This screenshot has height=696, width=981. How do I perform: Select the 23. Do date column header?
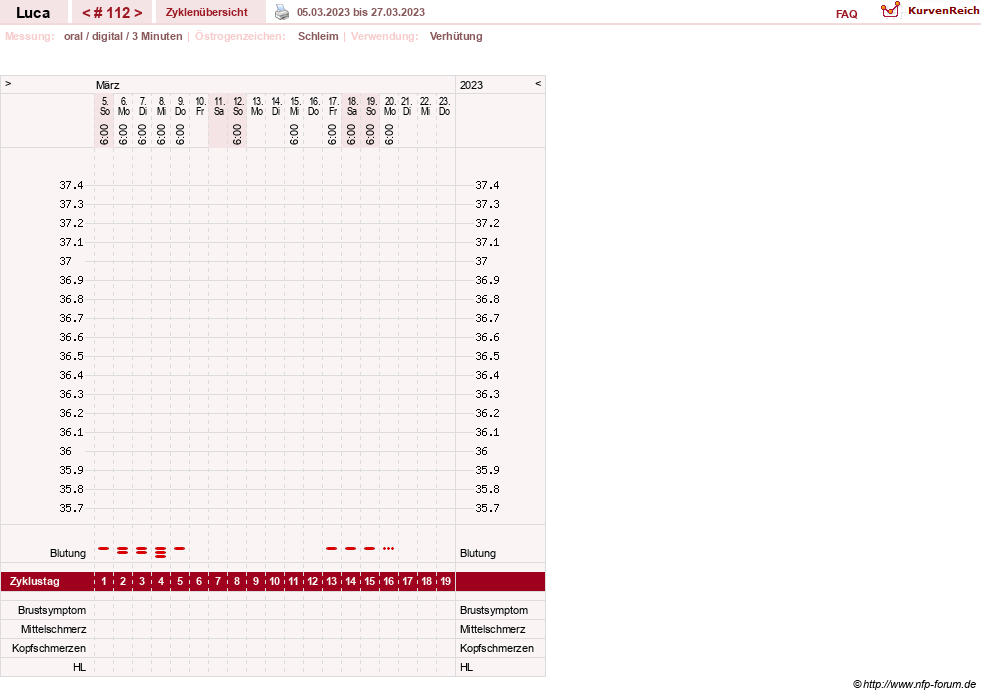(444, 106)
